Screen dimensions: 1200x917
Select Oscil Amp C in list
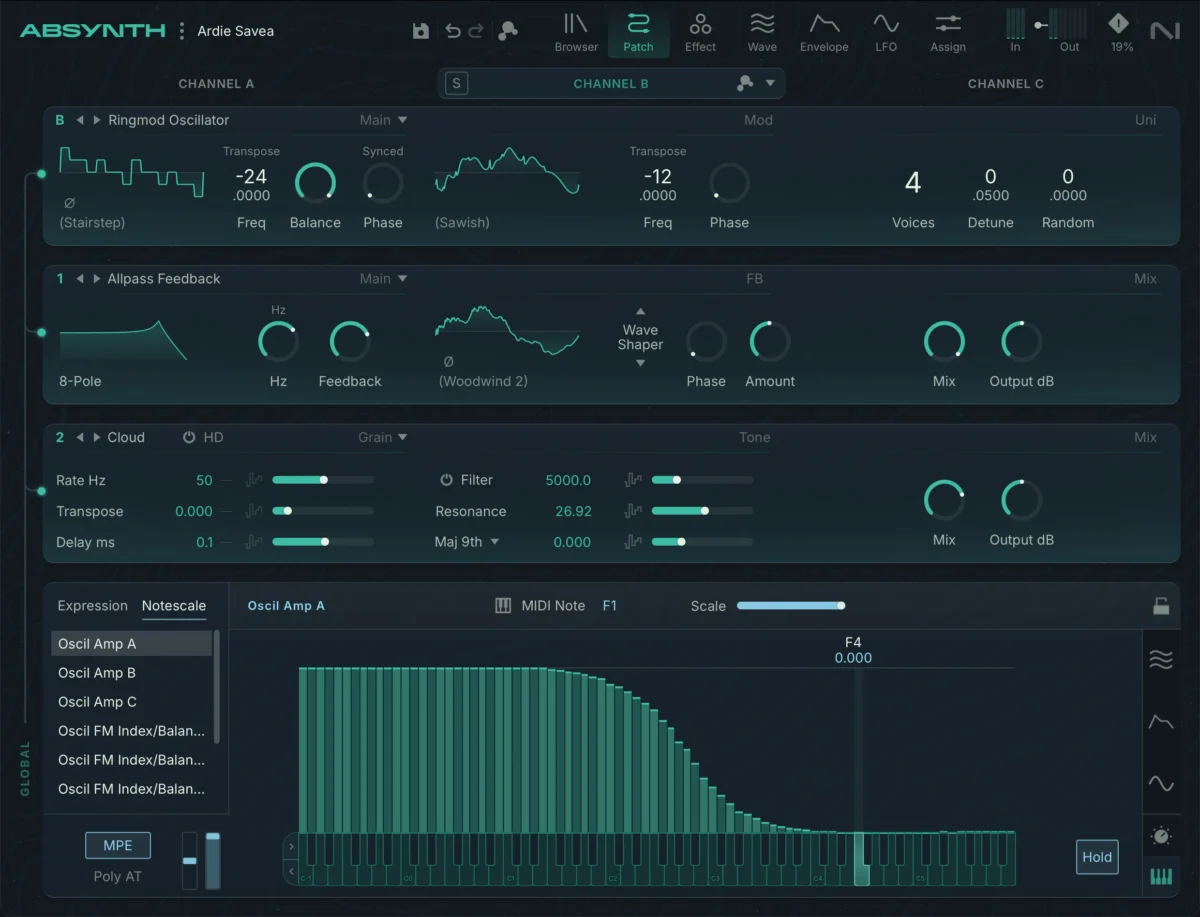coord(131,702)
